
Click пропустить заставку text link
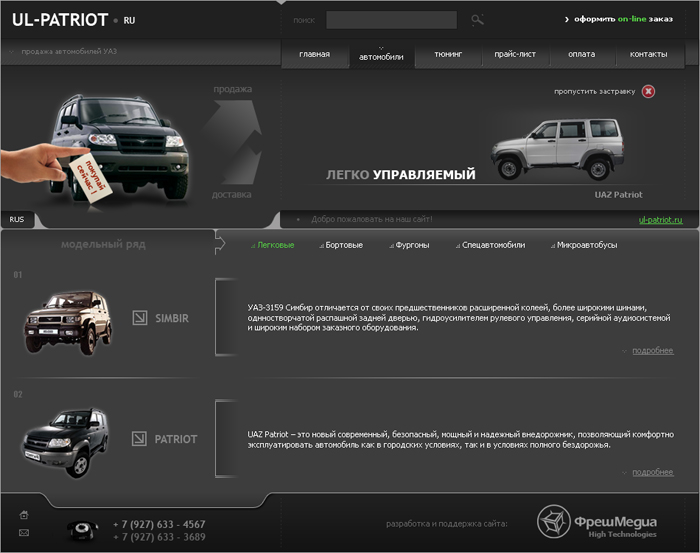tap(595, 91)
